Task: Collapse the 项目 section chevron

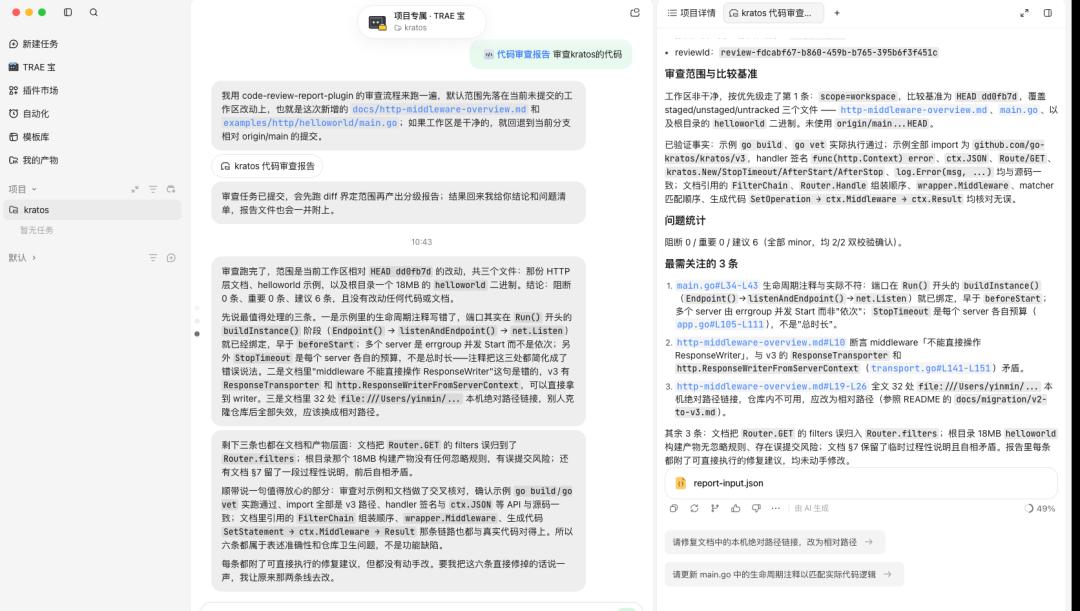Action: [x=34, y=189]
